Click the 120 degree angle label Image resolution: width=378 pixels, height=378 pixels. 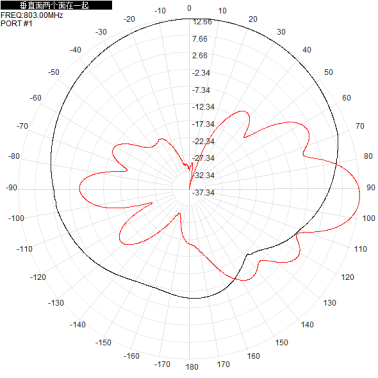click(348, 277)
